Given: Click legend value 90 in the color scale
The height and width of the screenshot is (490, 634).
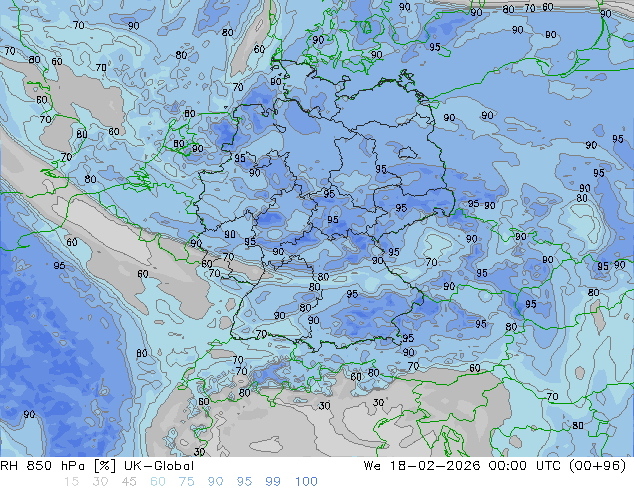Looking at the screenshot, I should pyautogui.click(x=215, y=482).
